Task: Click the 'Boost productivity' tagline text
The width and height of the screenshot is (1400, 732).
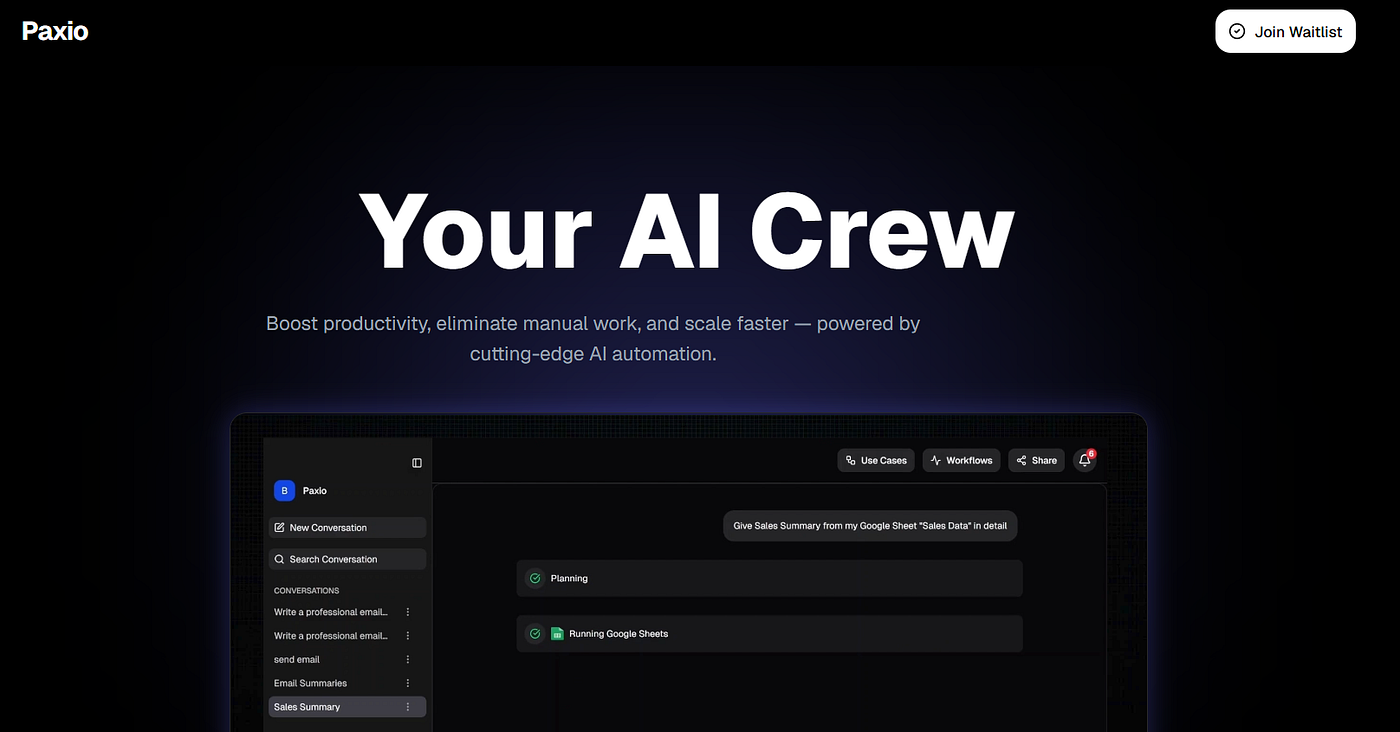Action: point(593,338)
